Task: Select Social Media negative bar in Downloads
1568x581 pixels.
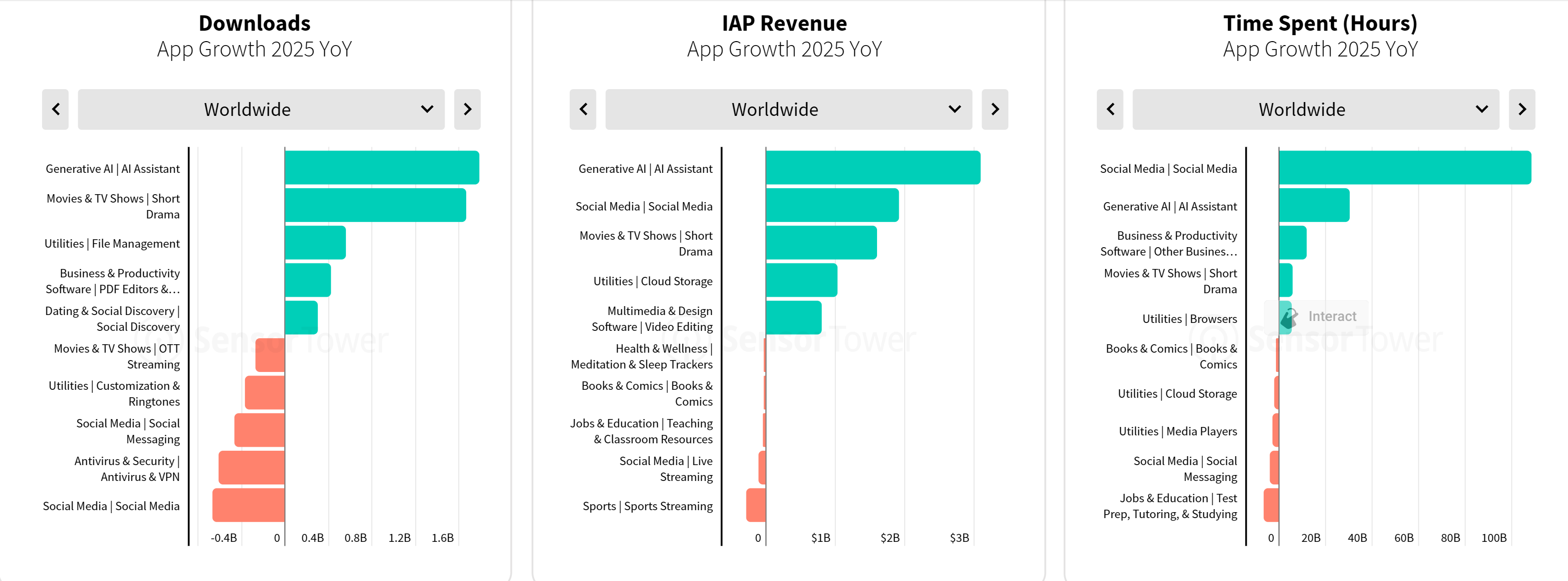Action: pos(248,505)
